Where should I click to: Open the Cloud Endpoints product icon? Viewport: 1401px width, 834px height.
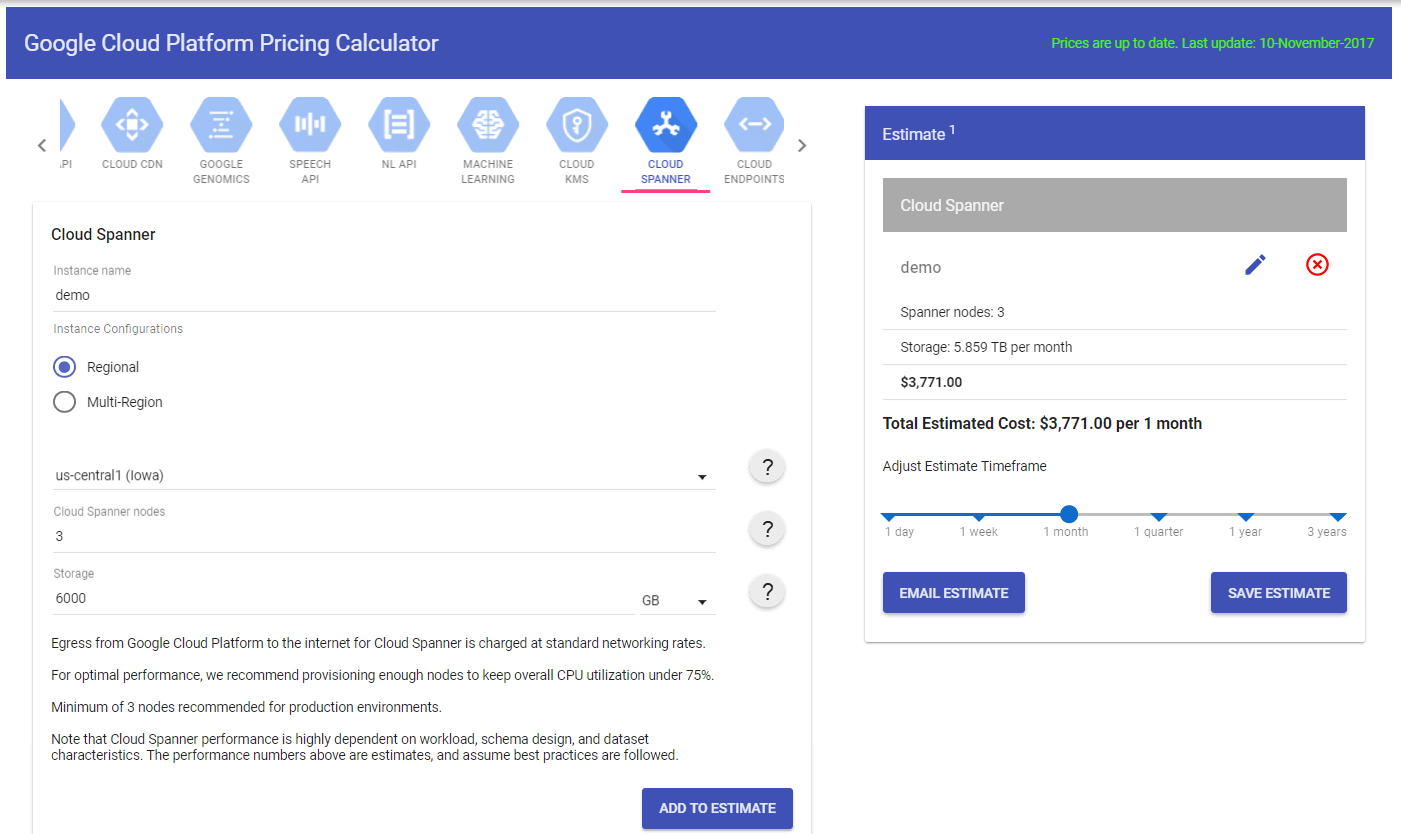pyautogui.click(x=754, y=125)
